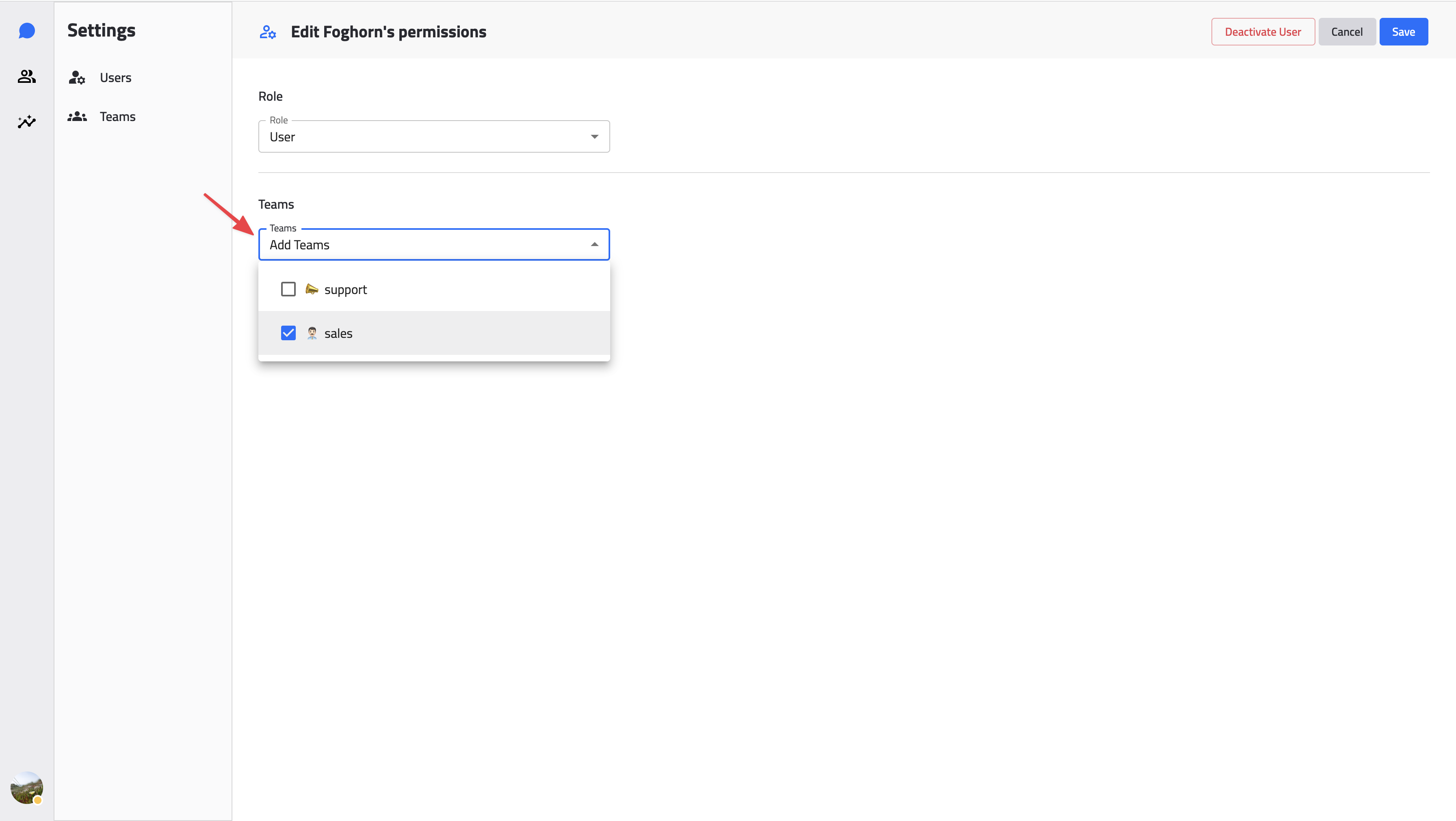The image size is (1456, 821).
Task: Select the sales option label
Action: click(x=338, y=333)
